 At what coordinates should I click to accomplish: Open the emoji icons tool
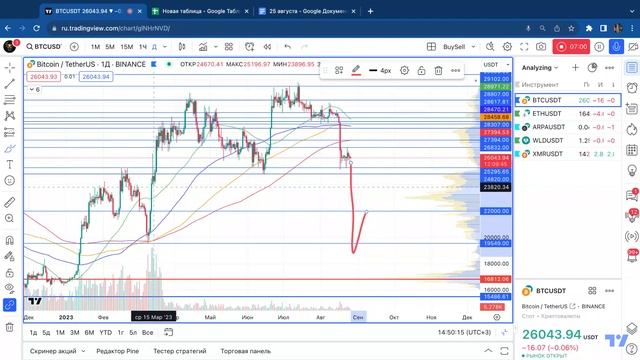click(x=10, y=180)
